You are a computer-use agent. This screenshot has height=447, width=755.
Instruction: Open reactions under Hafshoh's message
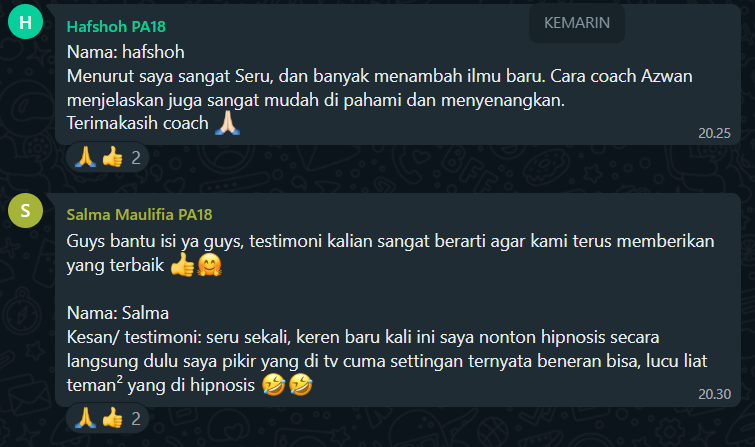(107, 157)
